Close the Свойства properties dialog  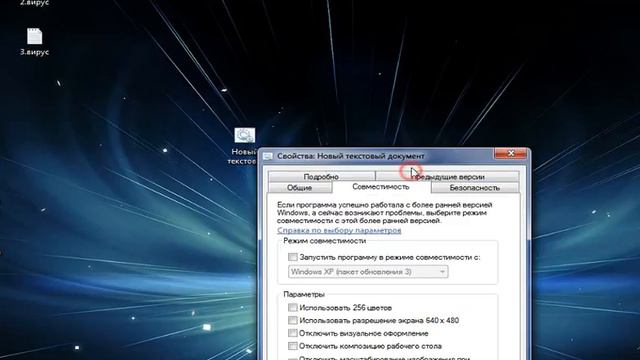(510, 153)
